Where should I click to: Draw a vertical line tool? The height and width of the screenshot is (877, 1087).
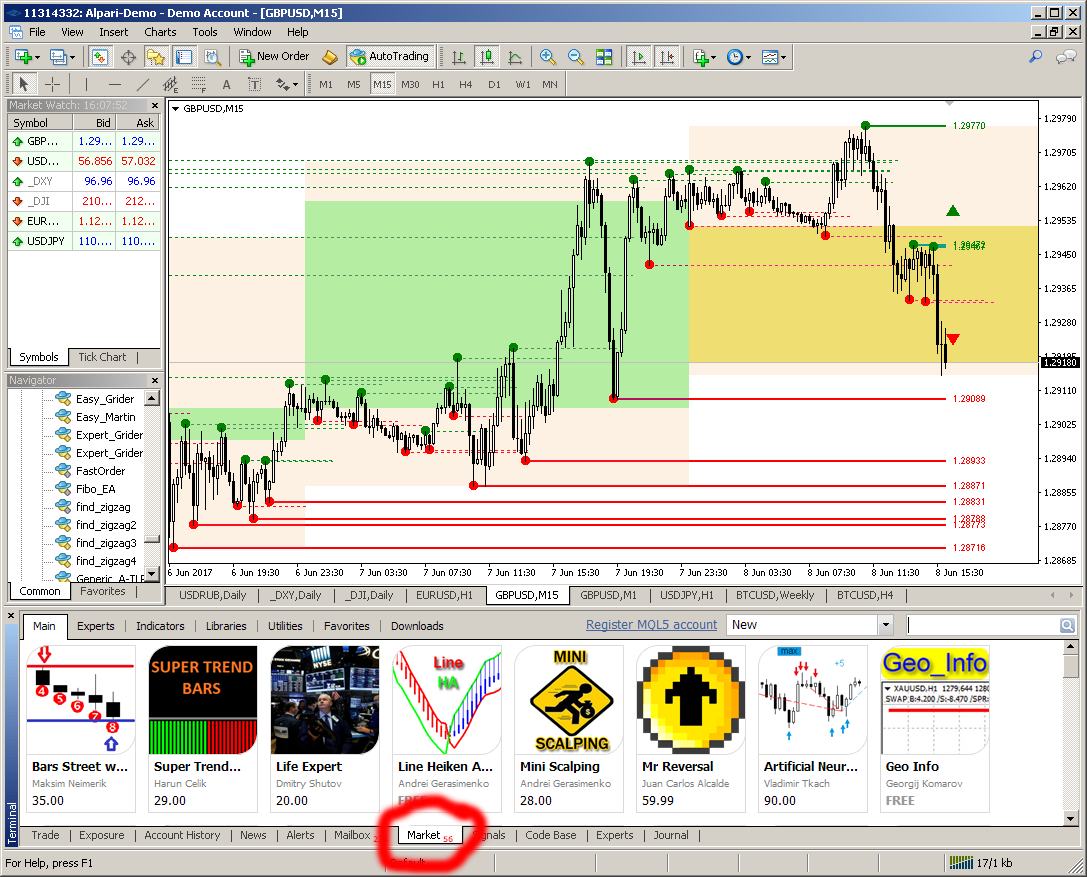(x=86, y=85)
